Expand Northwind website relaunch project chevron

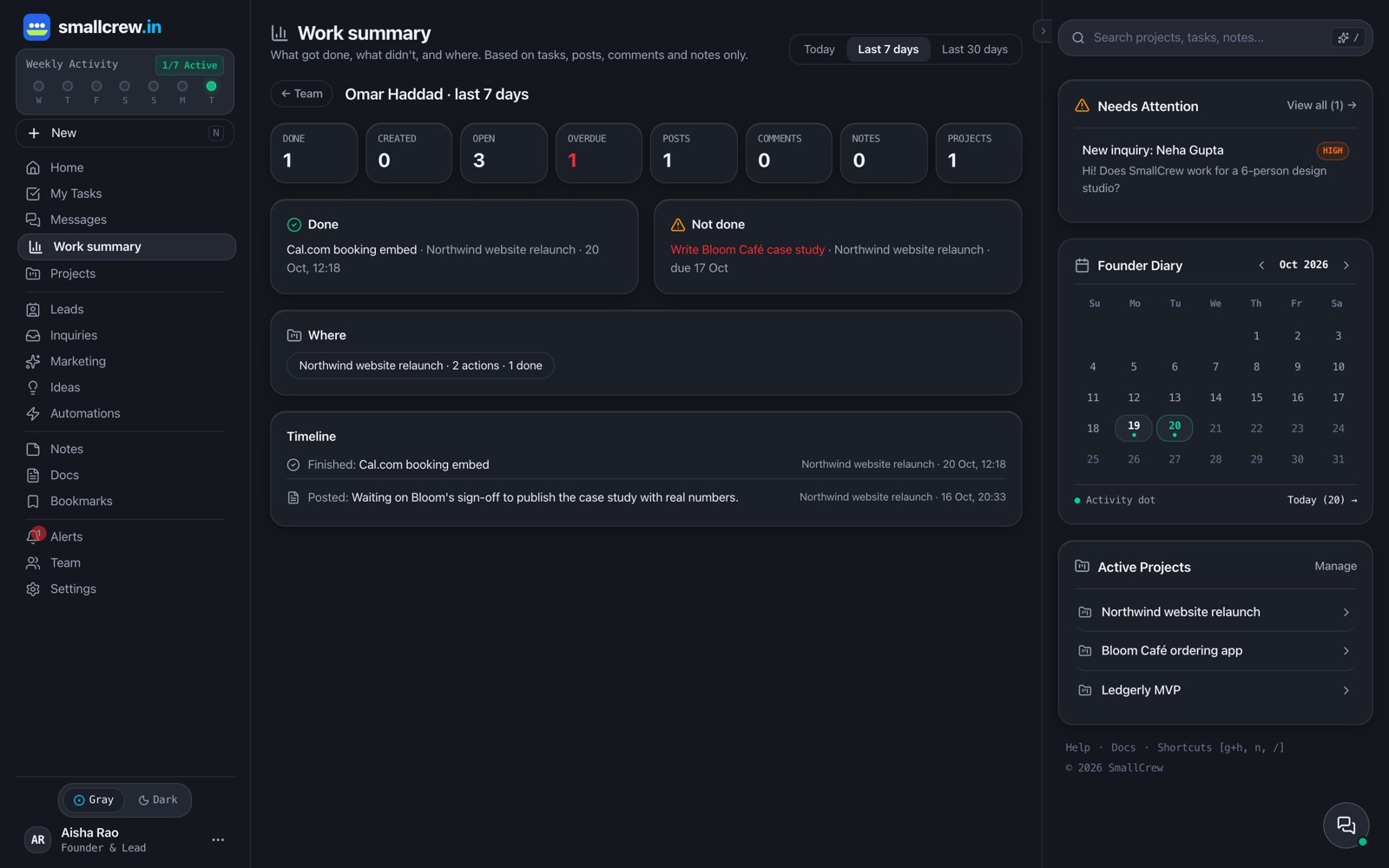pyautogui.click(x=1346, y=612)
